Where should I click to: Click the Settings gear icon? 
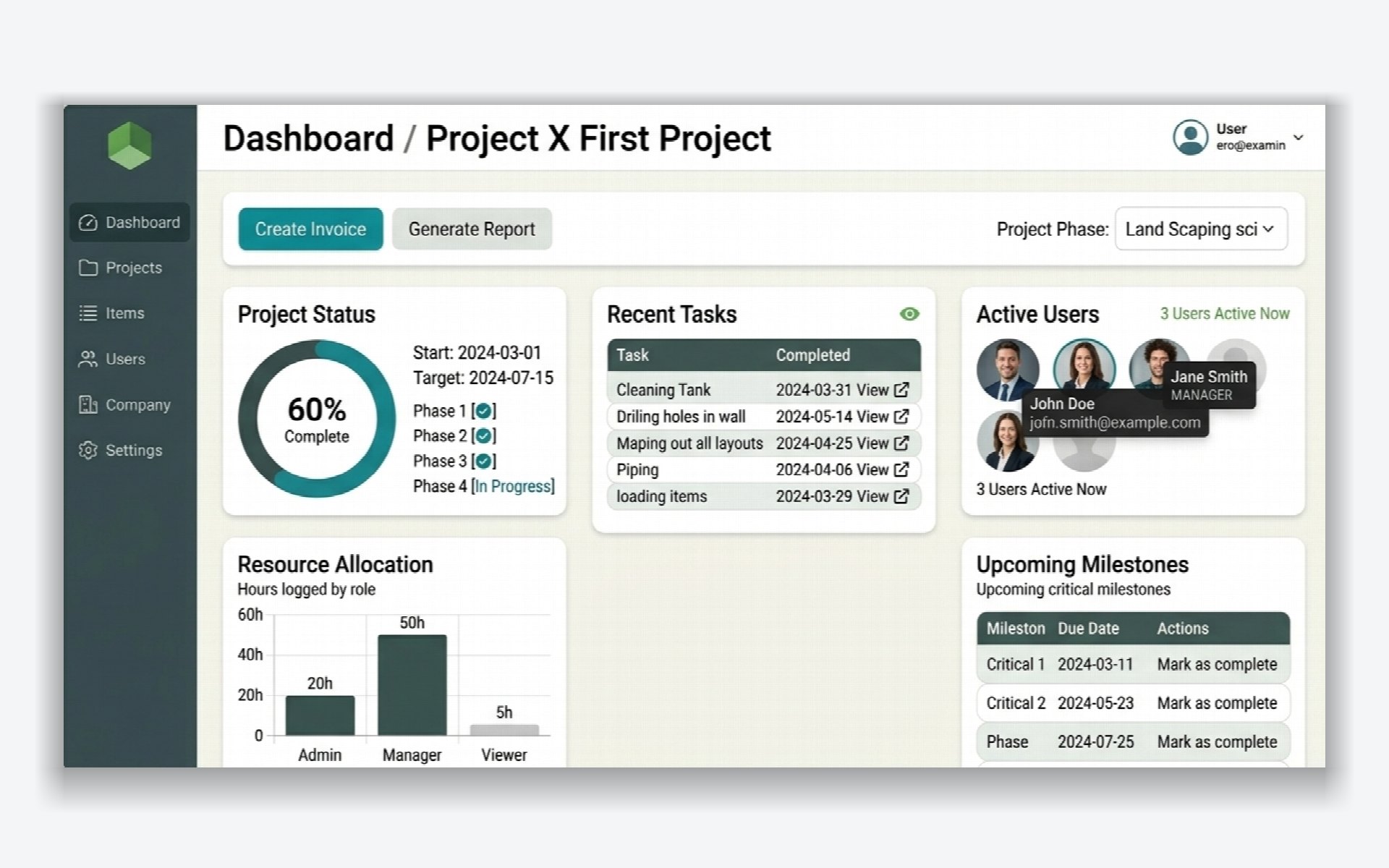coord(88,450)
